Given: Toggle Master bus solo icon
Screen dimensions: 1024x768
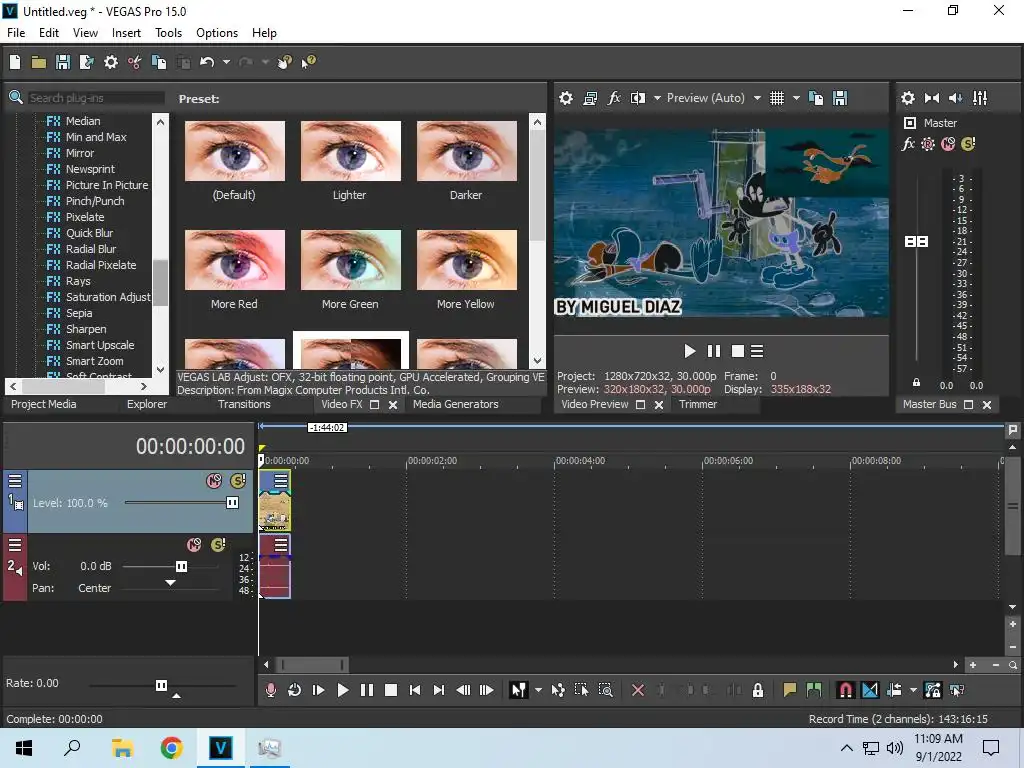Looking at the screenshot, I should coord(968,144).
